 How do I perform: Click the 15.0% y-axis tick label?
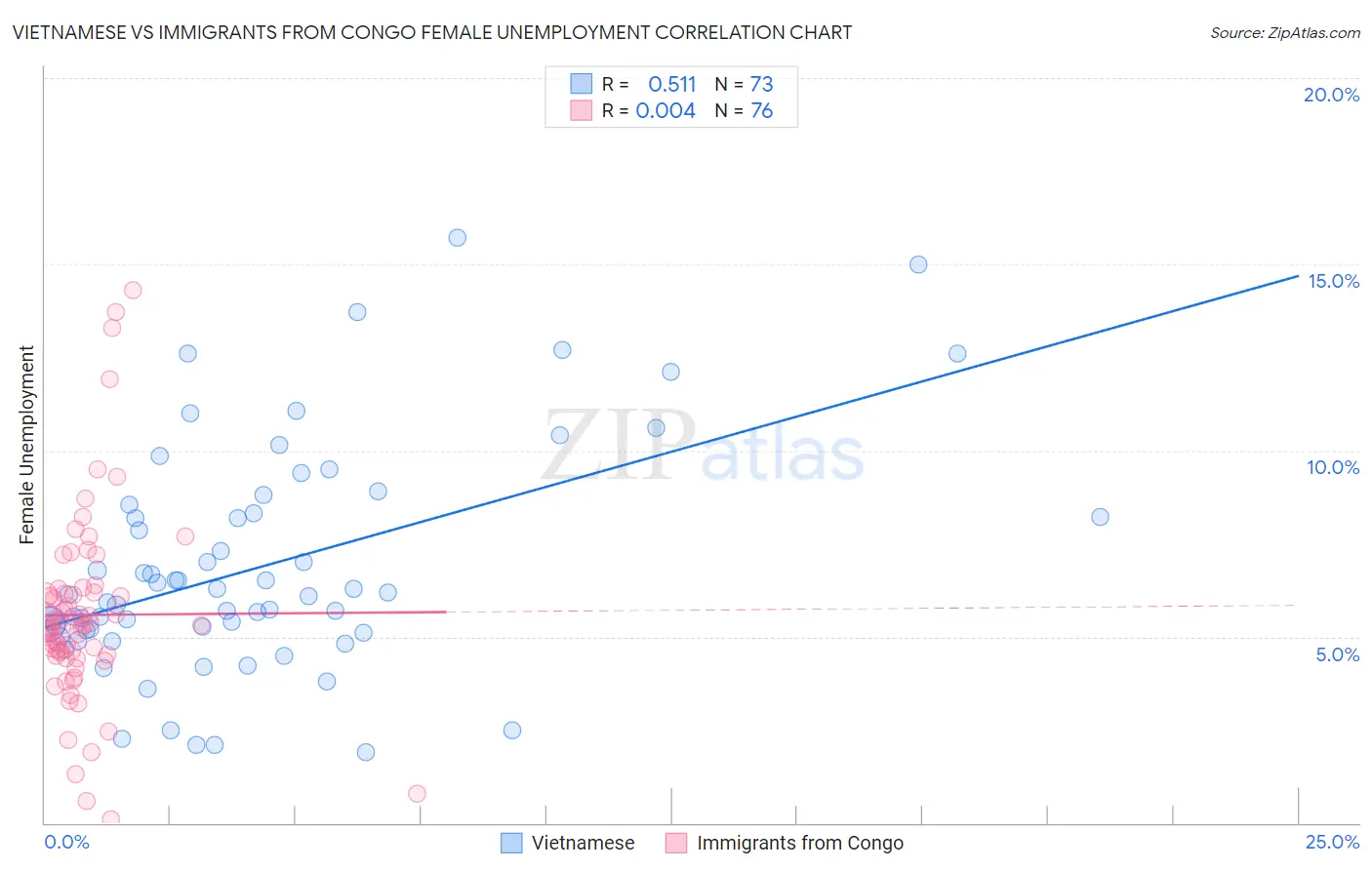1333,281
